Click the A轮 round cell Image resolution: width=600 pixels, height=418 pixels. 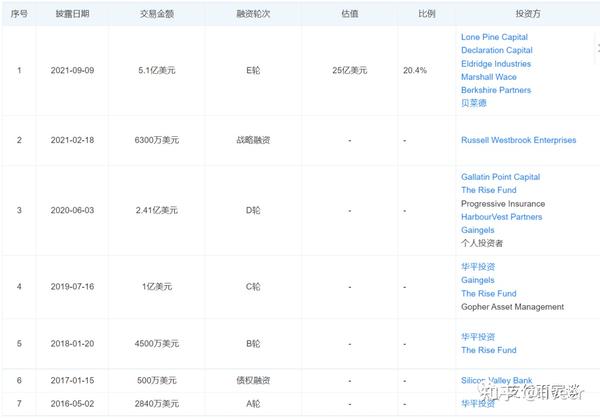tap(253, 403)
